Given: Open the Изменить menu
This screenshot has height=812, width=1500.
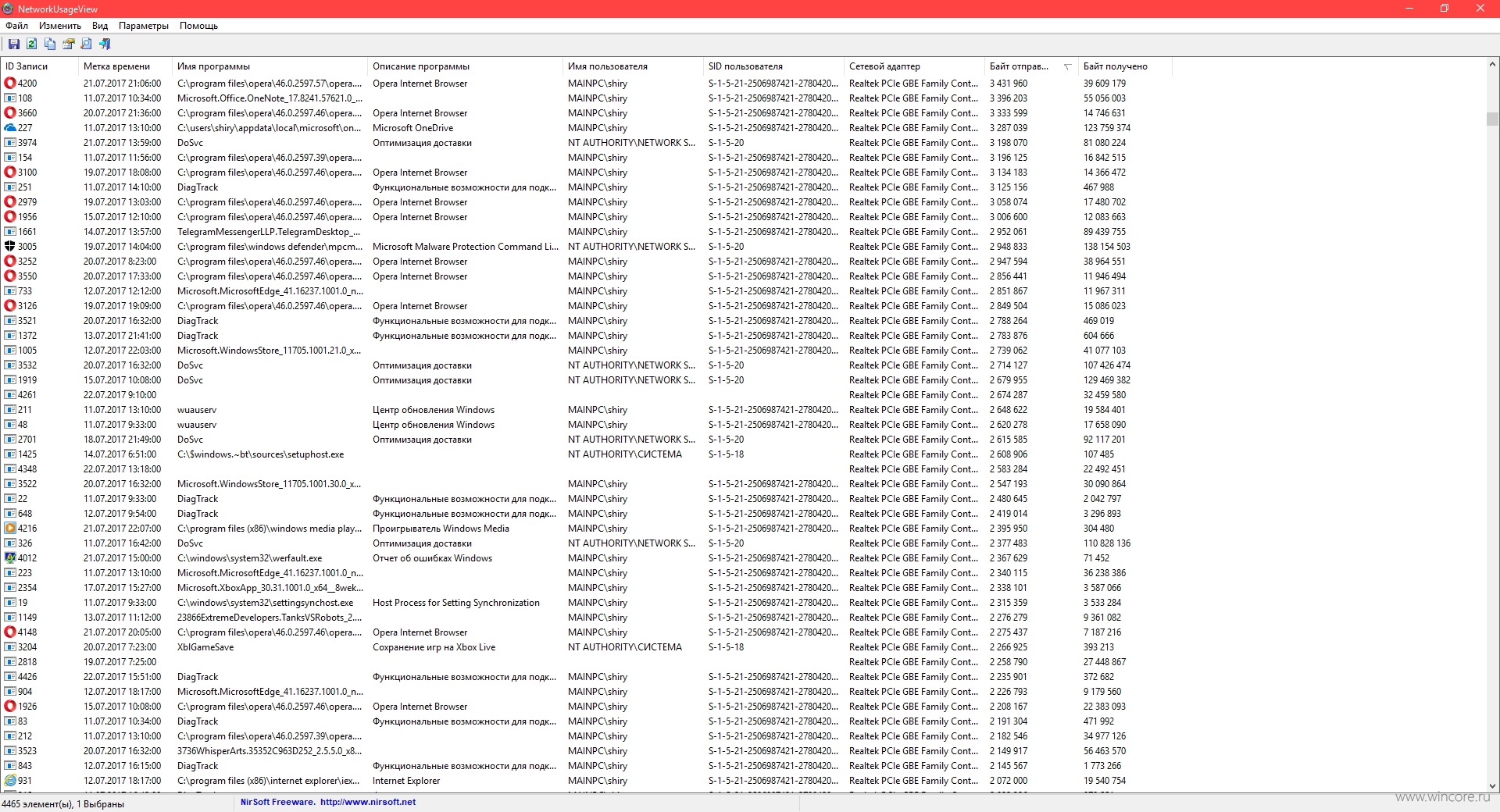Looking at the screenshot, I should pos(60,26).
